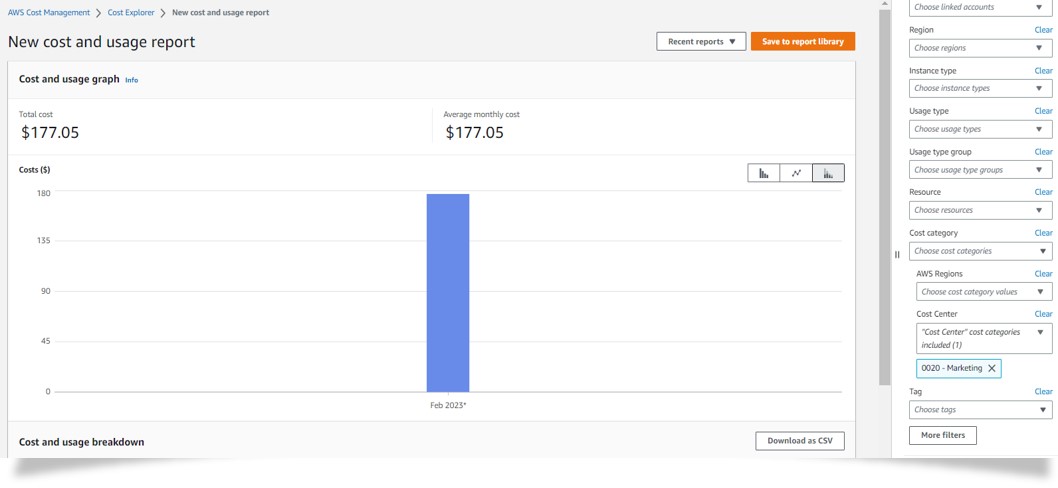Open Choose linked accounts dropdown

pos(980,7)
